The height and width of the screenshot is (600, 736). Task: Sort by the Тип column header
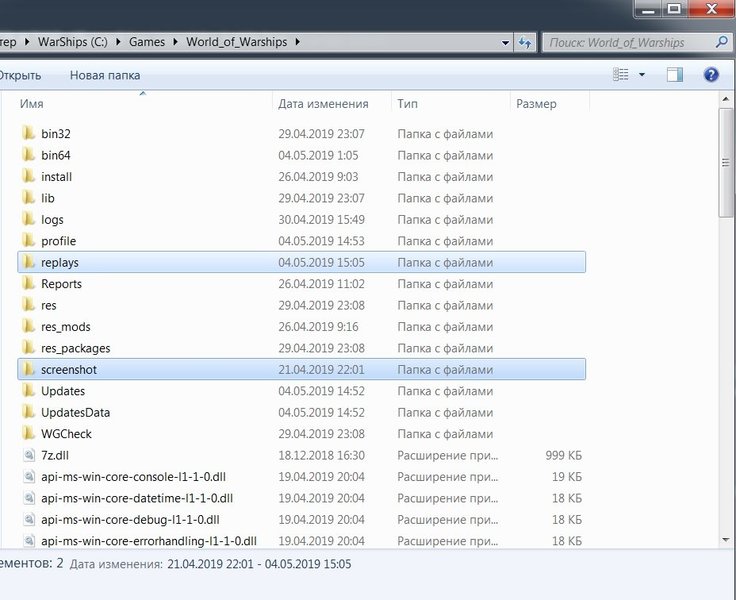[x=407, y=103]
